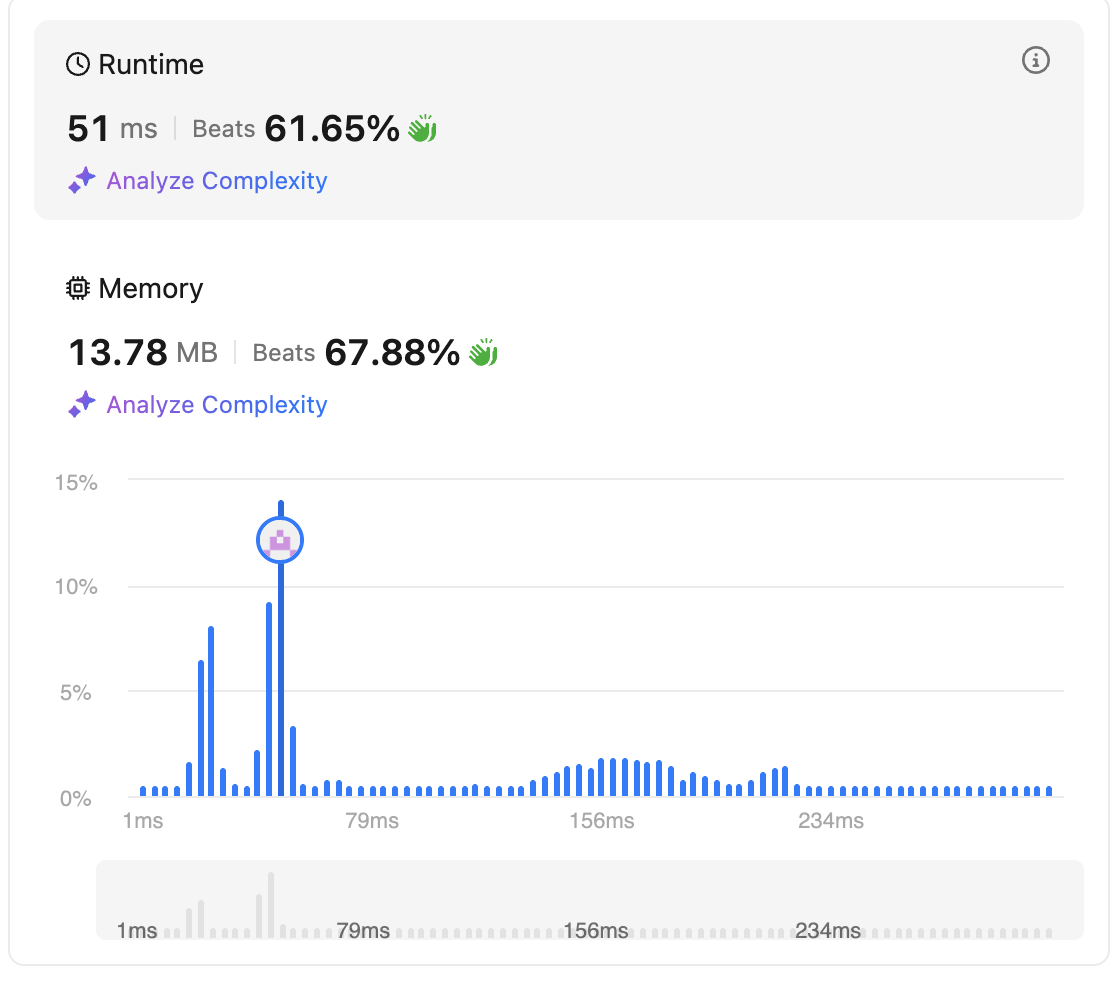Click the 51 ms runtime value
1116x982 pixels.
112,129
